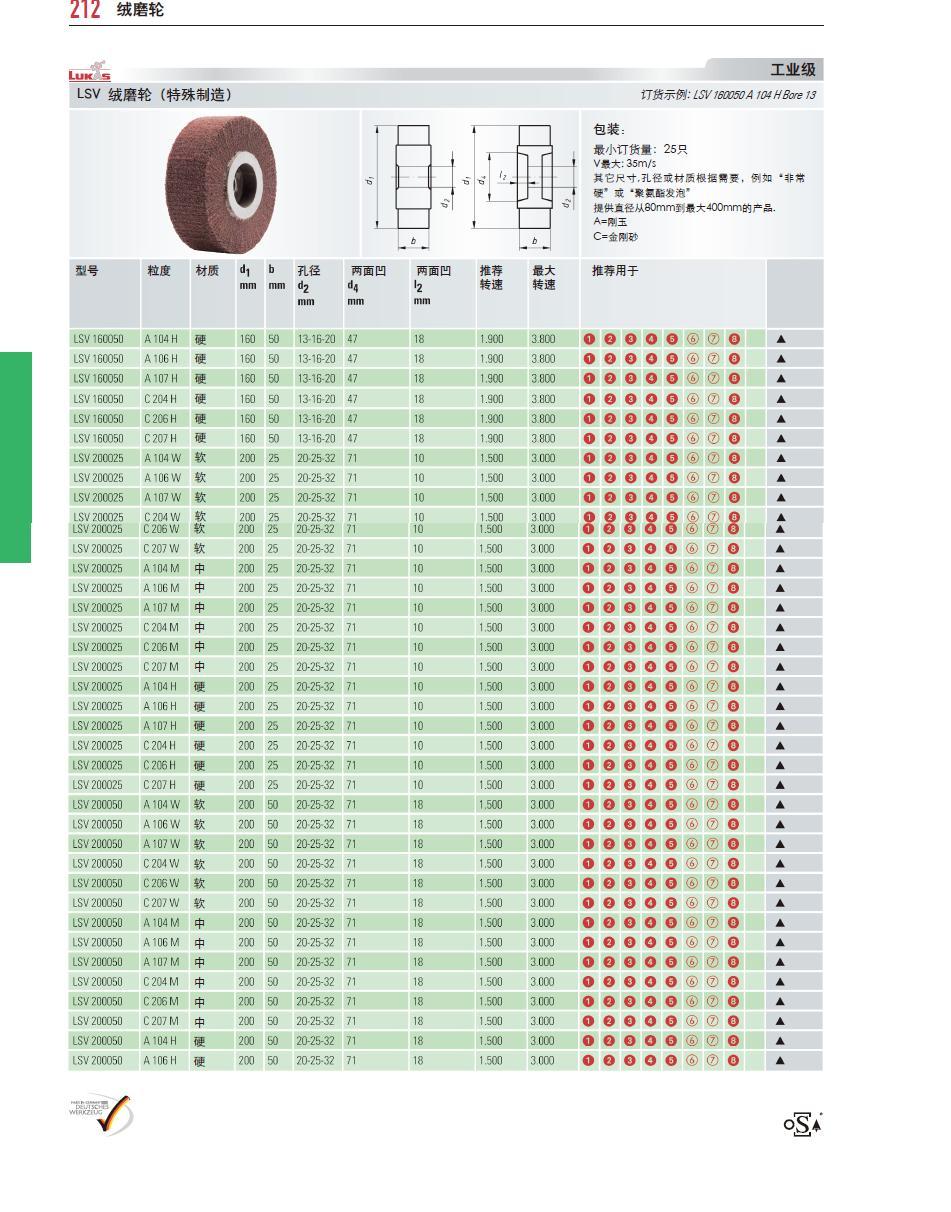Screen dimensions: 951x1212
Task: Click red circle 1 in the first table row
Action: pyautogui.click(x=589, y=339)
